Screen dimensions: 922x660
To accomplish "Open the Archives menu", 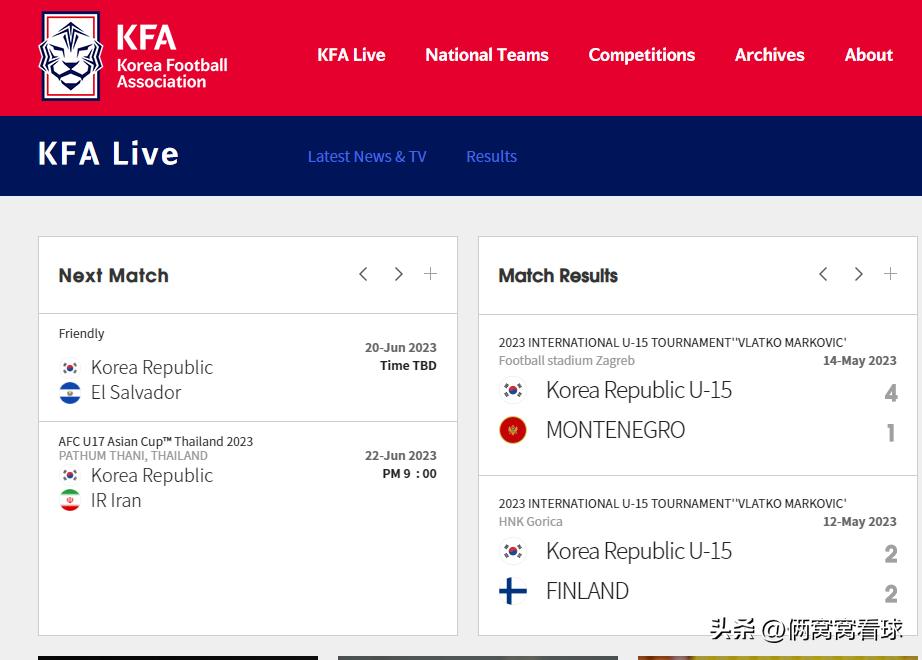I will click(769, 55).
